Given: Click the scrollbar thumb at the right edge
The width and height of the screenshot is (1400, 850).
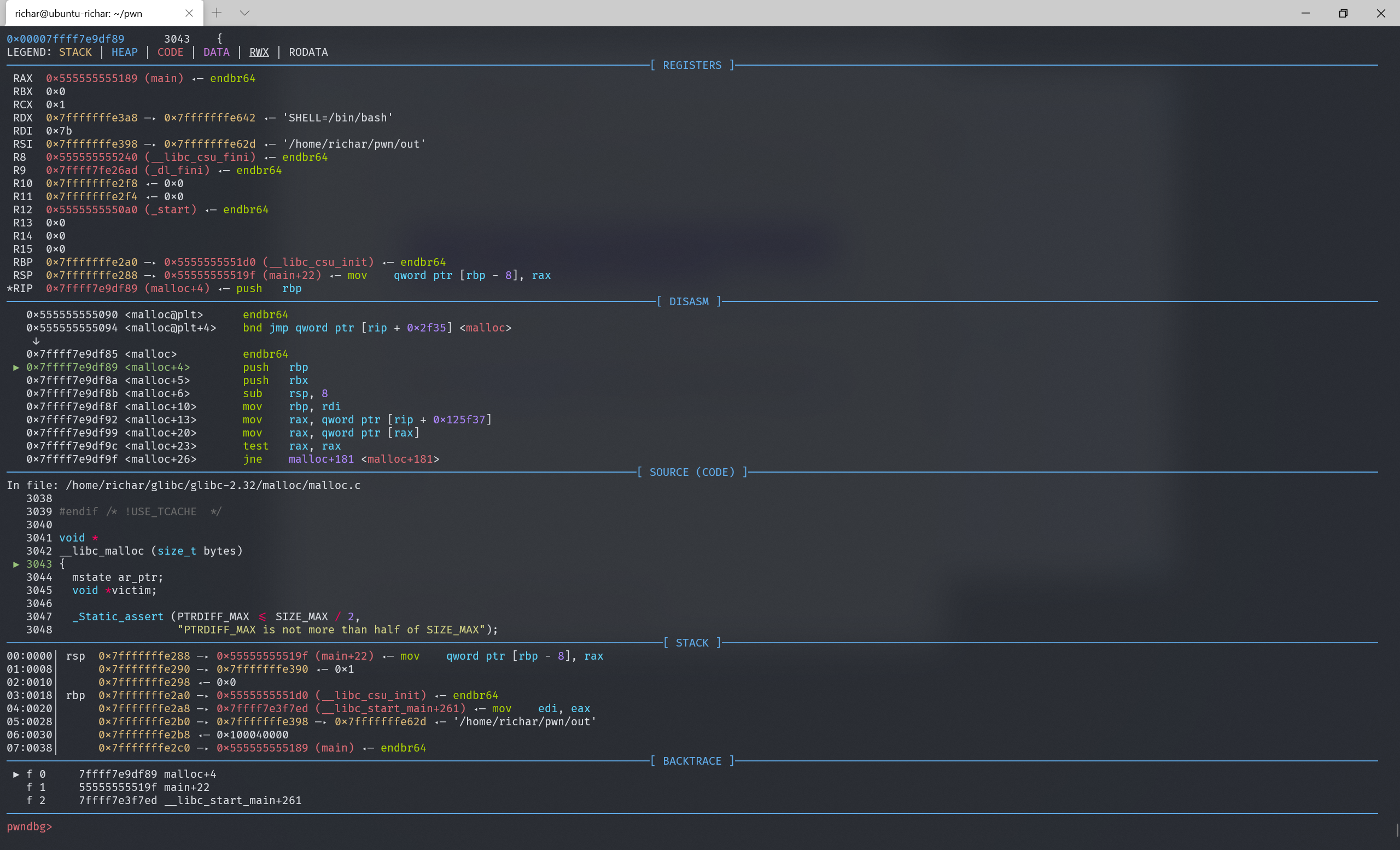Looking at the screenshot, I should [1397, 830].
